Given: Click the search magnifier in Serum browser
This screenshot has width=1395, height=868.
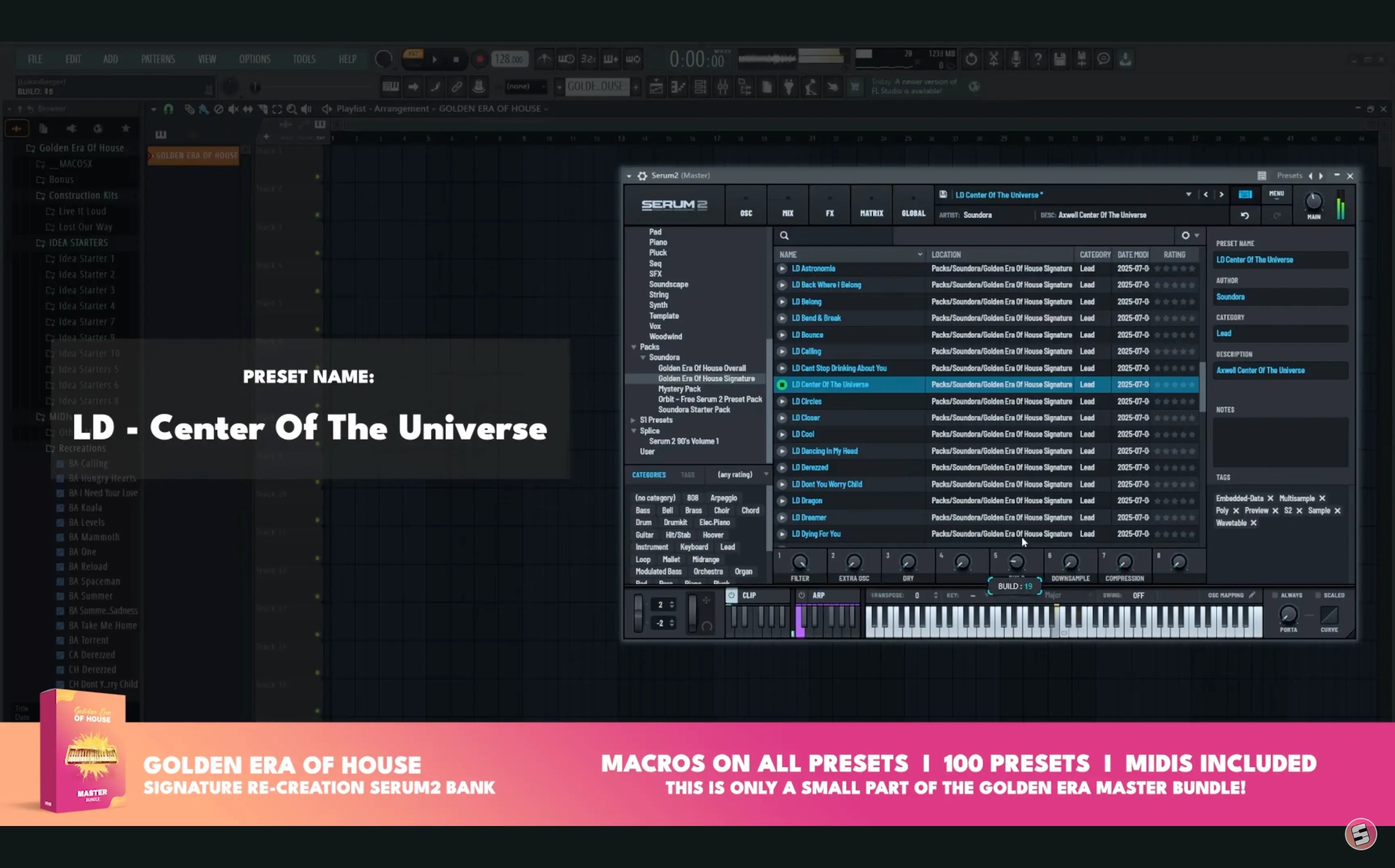Looking at the screenshot, I should coord(784,235).
